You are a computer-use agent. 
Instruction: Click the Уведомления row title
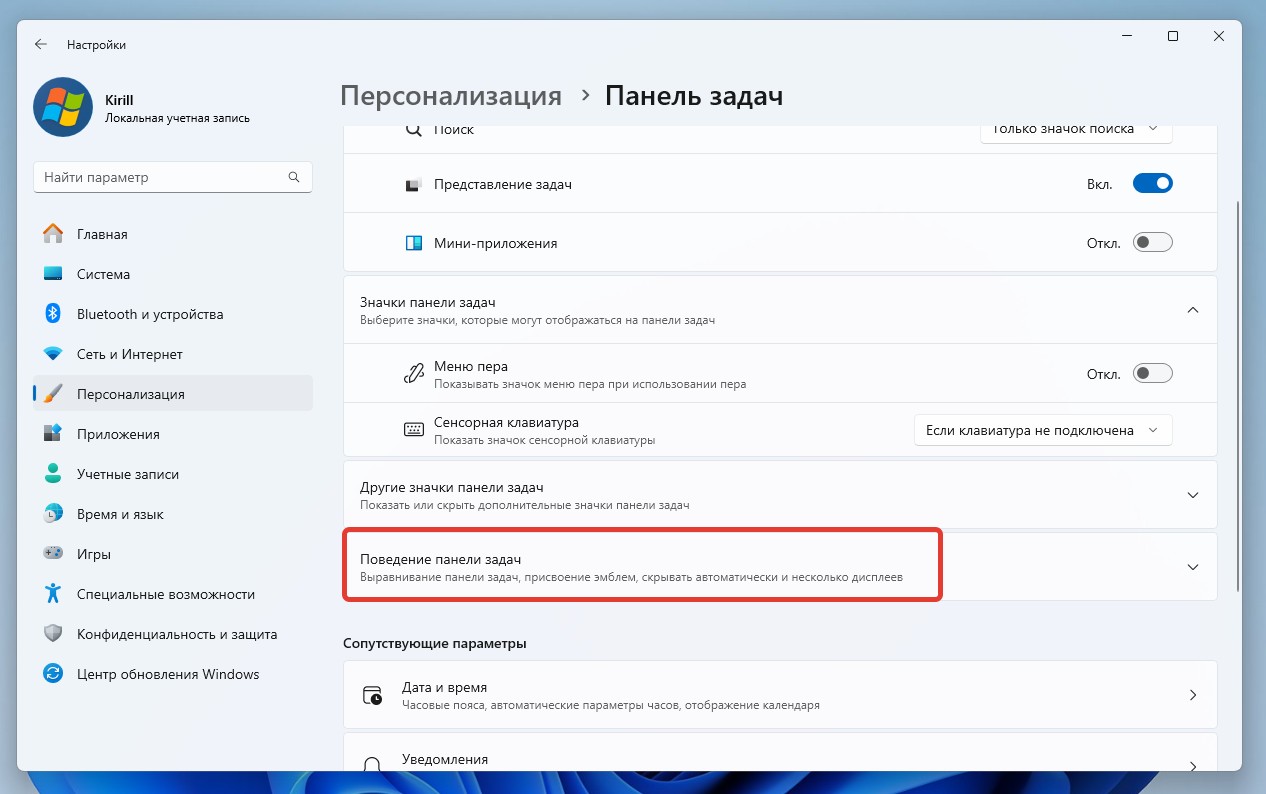click(x=445, y=759)
